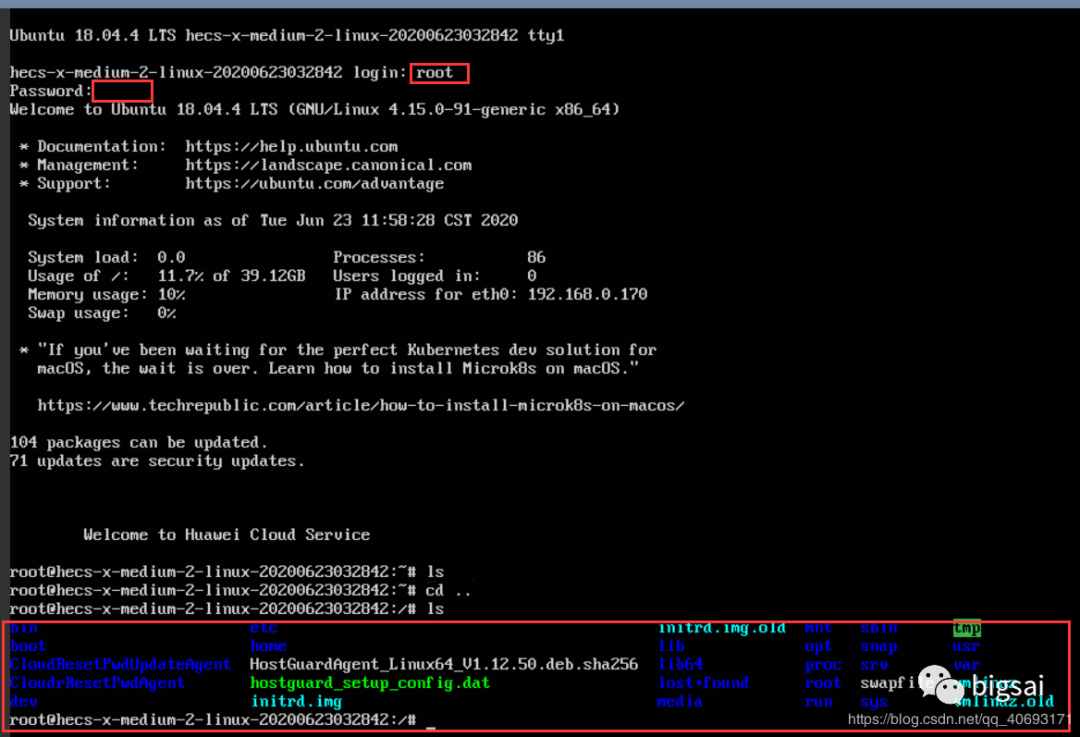Click the 'lib' directory name
The image size is (1080, 737).
point(671,647)
